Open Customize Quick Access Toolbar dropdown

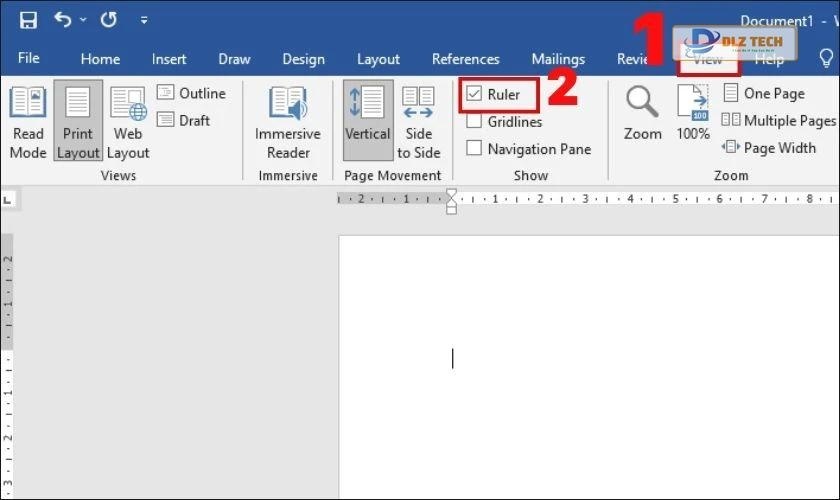pyautogui.click(x=144, y=20)
